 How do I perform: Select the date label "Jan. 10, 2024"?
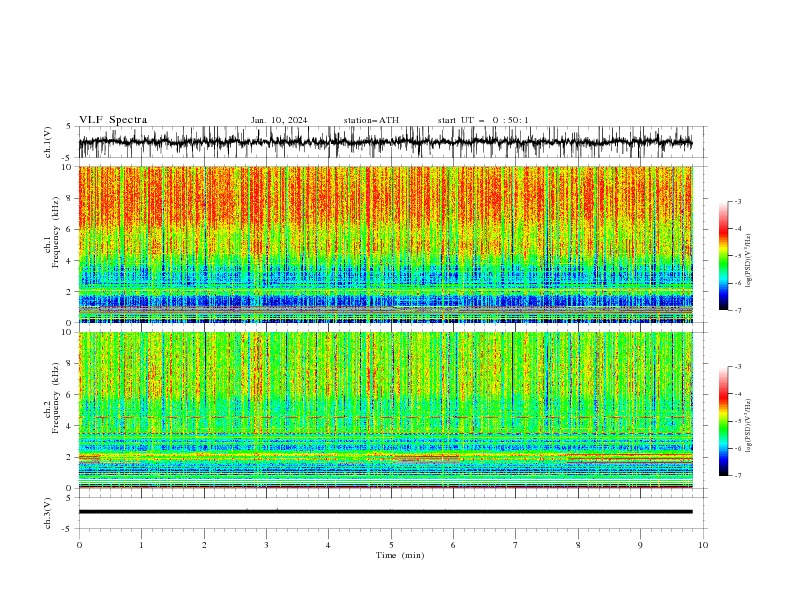pos(279,120)
